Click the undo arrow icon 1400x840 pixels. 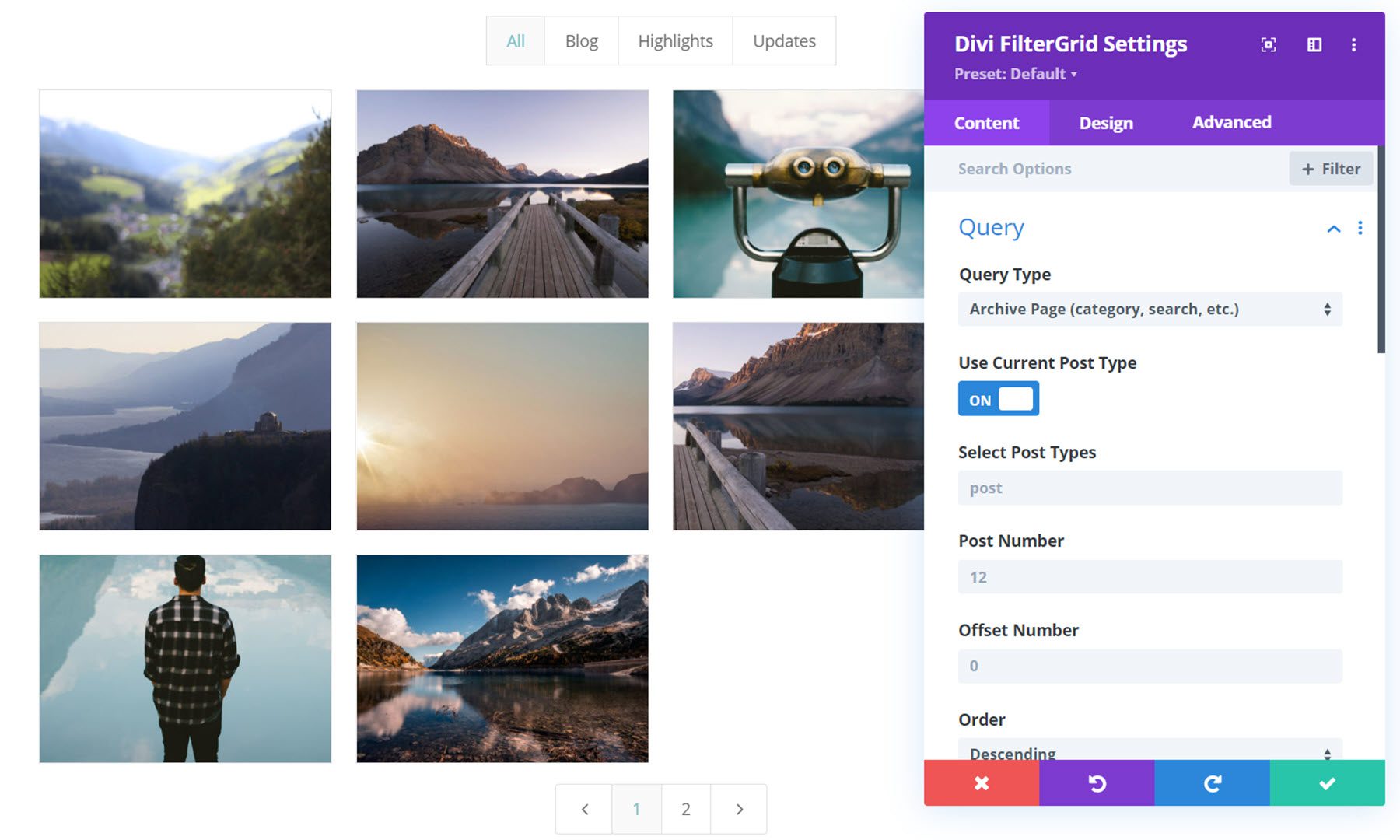[x=1096, y=783]
